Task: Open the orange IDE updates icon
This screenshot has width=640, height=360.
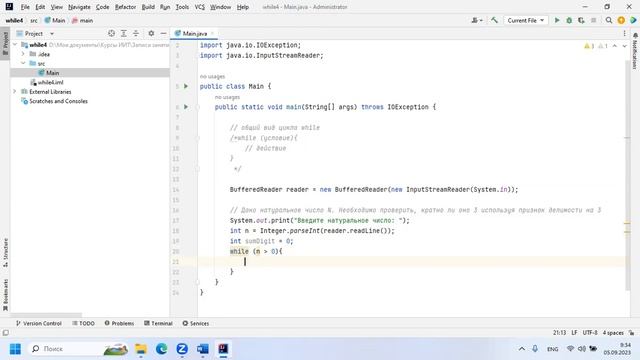Action: 621,20
